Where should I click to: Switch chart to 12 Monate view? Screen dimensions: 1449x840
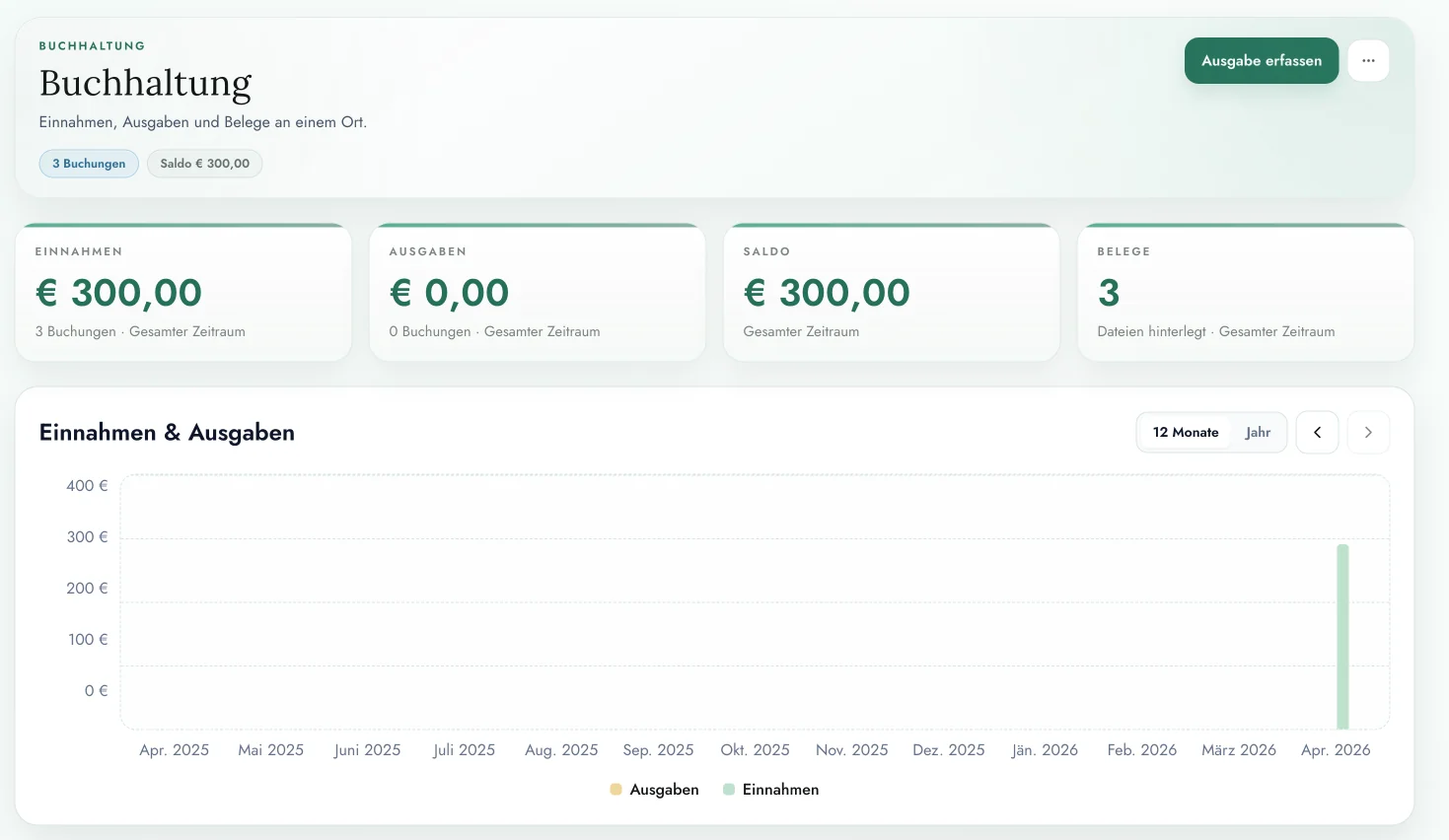tap(1186, 433)
